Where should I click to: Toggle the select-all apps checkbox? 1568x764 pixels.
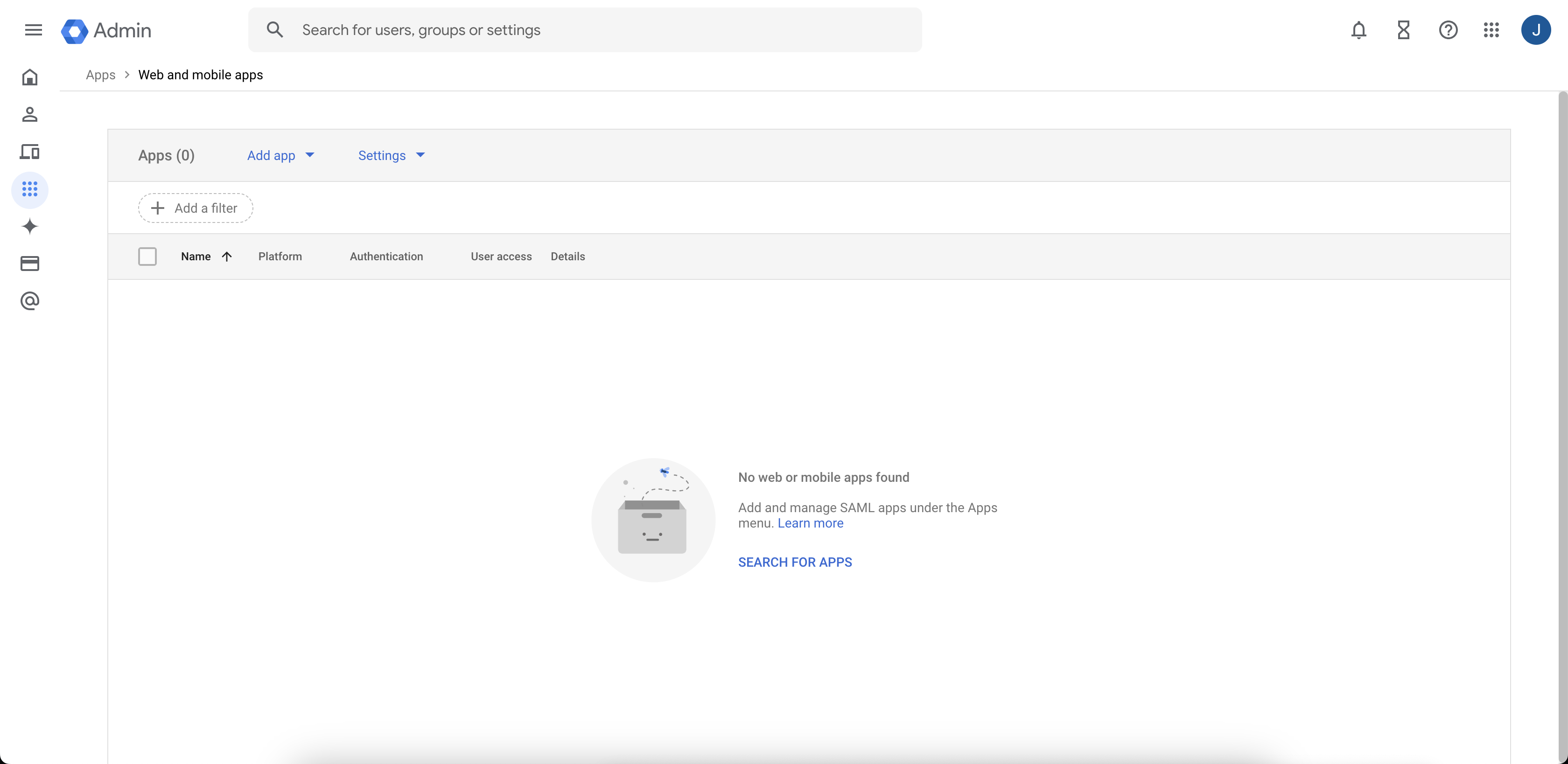(x=147, y=256)
